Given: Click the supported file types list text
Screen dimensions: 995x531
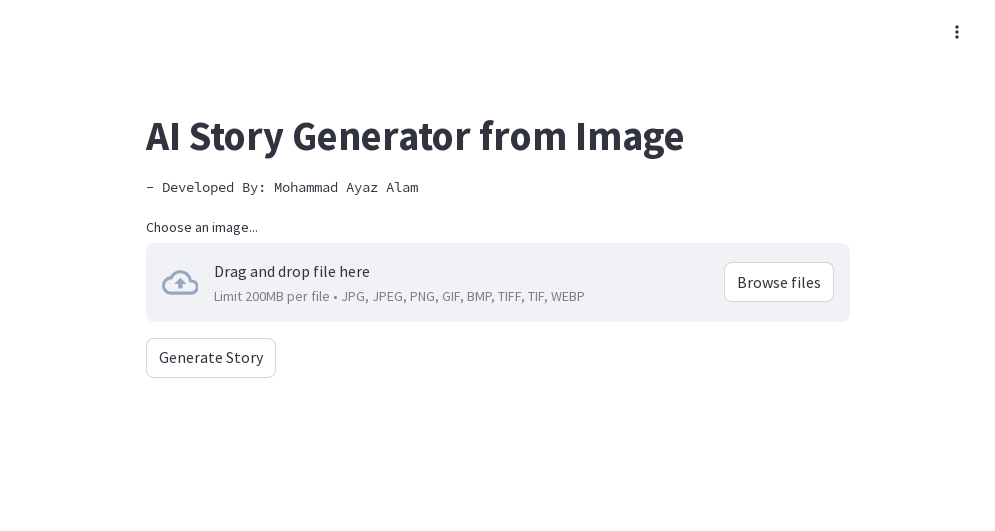Looking at the screenshot, I should [x=463, y=297].
